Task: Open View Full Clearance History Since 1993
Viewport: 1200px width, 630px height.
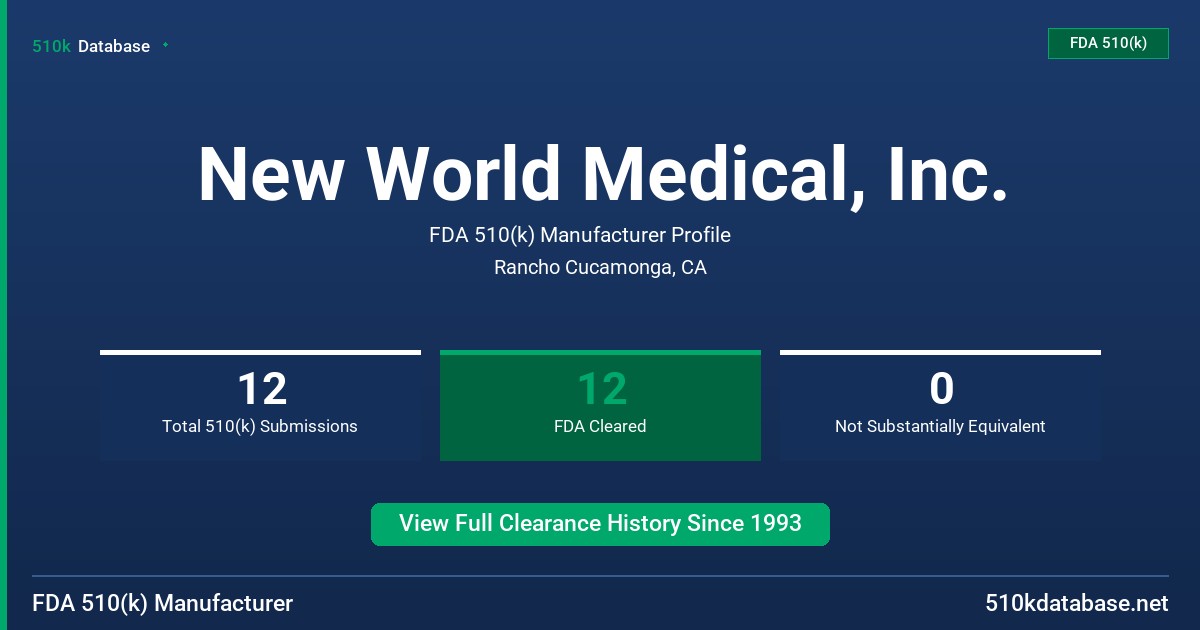Action: point(600,524)
